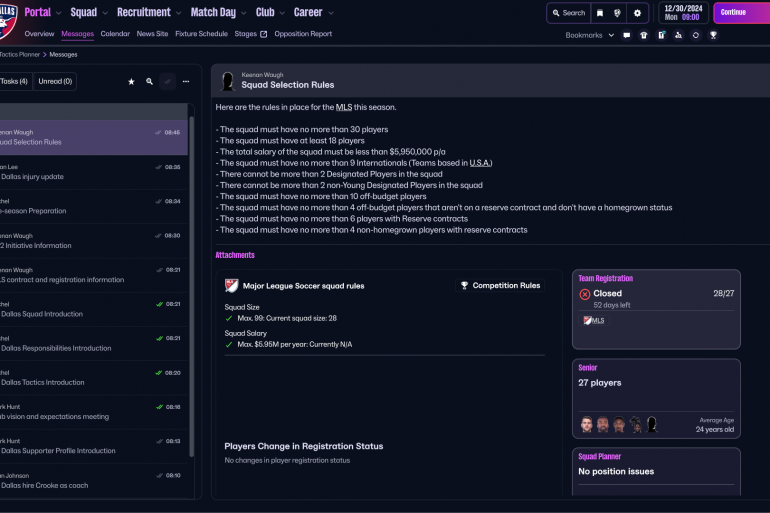
Task: Toggle the Tasks (4) filter
Action: tap(14, 82)
